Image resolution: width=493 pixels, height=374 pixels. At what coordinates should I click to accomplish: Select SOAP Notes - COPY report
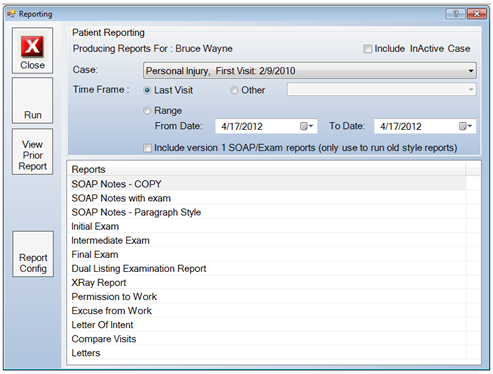(266, 184)
